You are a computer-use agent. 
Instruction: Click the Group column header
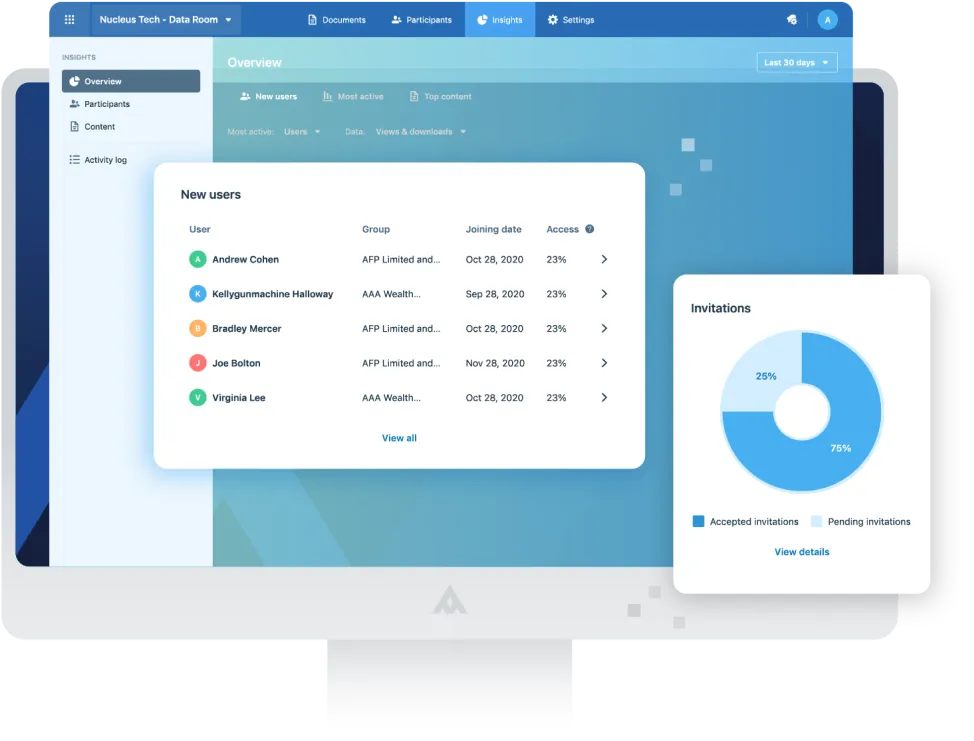pos(376,229)
